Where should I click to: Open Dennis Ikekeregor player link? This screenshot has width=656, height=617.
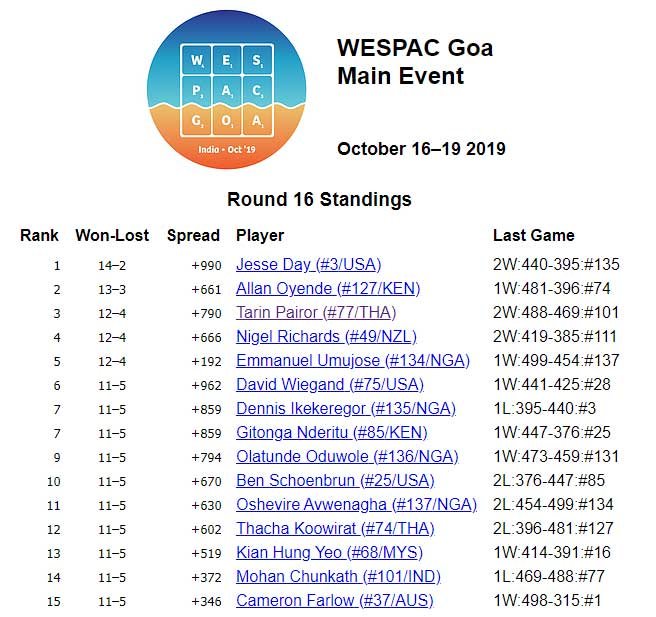point(346,409)
